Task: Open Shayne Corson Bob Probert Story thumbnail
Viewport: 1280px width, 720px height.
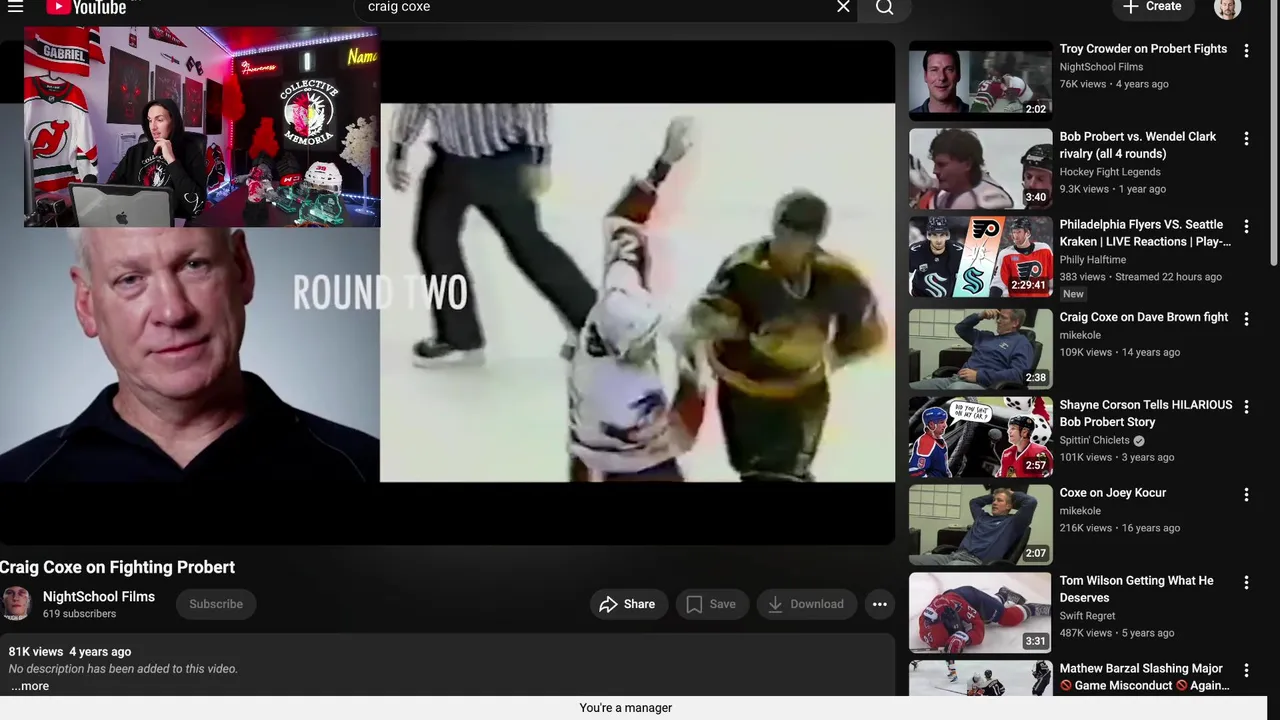Action: [x=980, y=436]
